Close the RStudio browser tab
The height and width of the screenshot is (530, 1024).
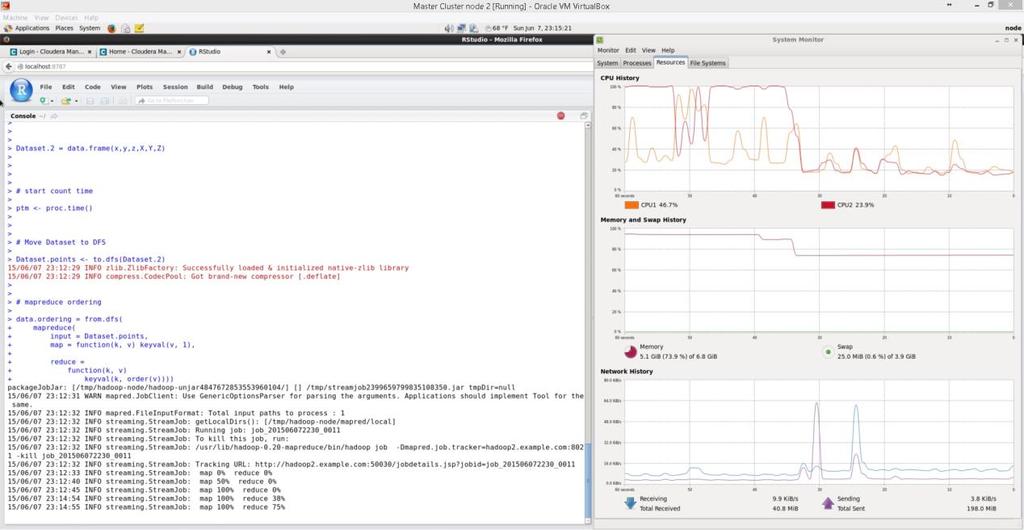click(269, 52)
